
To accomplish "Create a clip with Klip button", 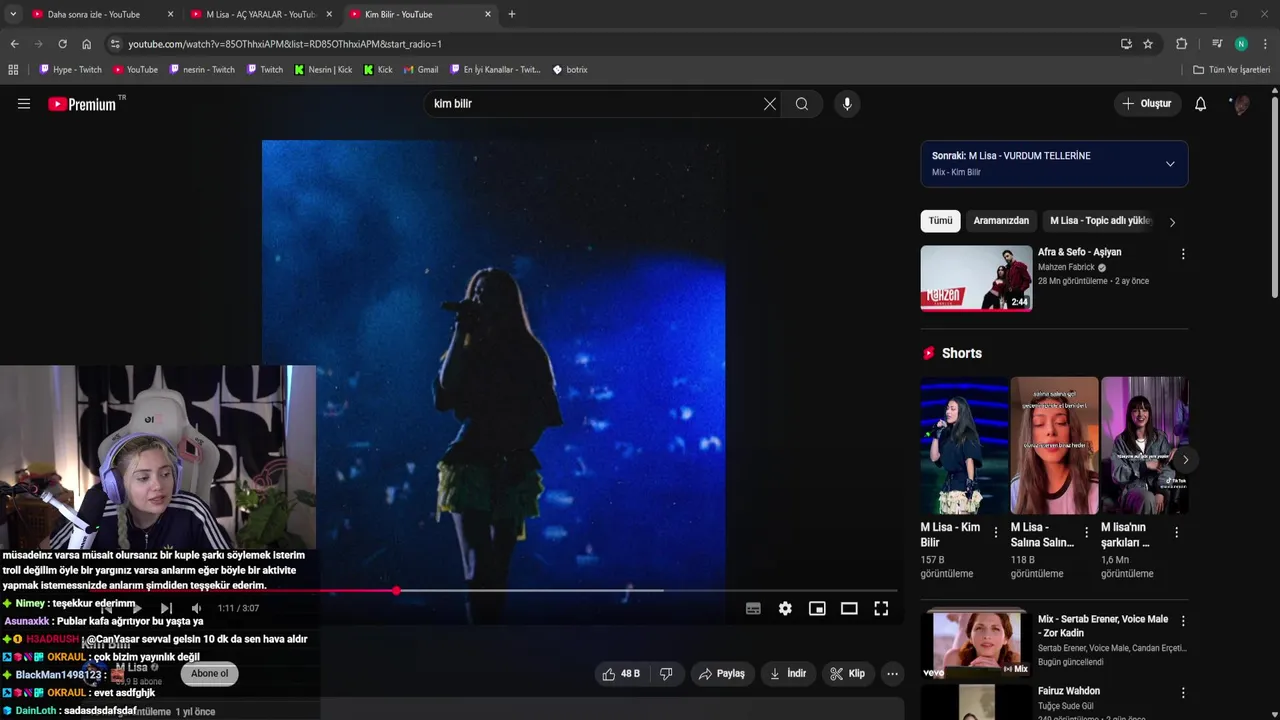I will (847, 674).
